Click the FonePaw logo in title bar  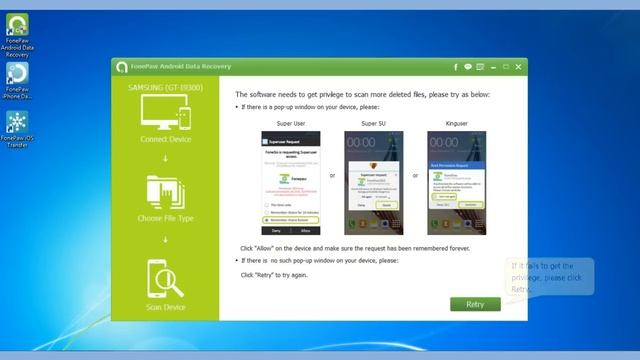coord(122,67)
